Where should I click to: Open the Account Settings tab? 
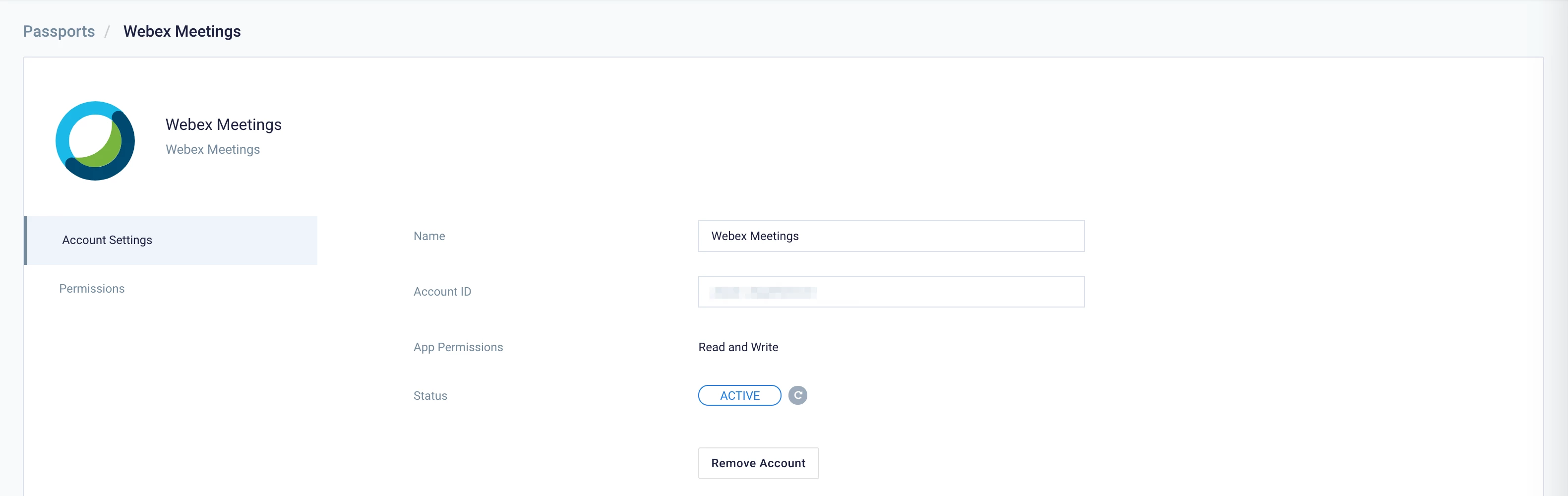point(171,241)
